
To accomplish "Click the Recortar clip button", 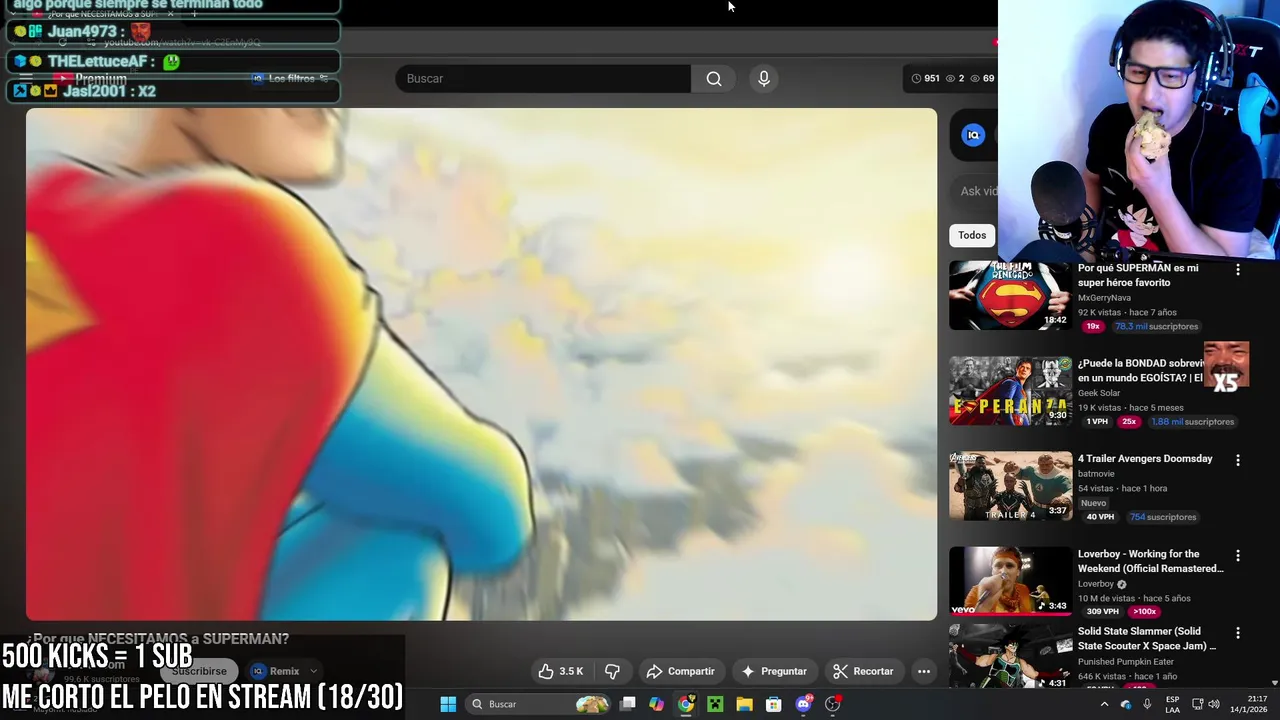I will [x=863, y=671].
